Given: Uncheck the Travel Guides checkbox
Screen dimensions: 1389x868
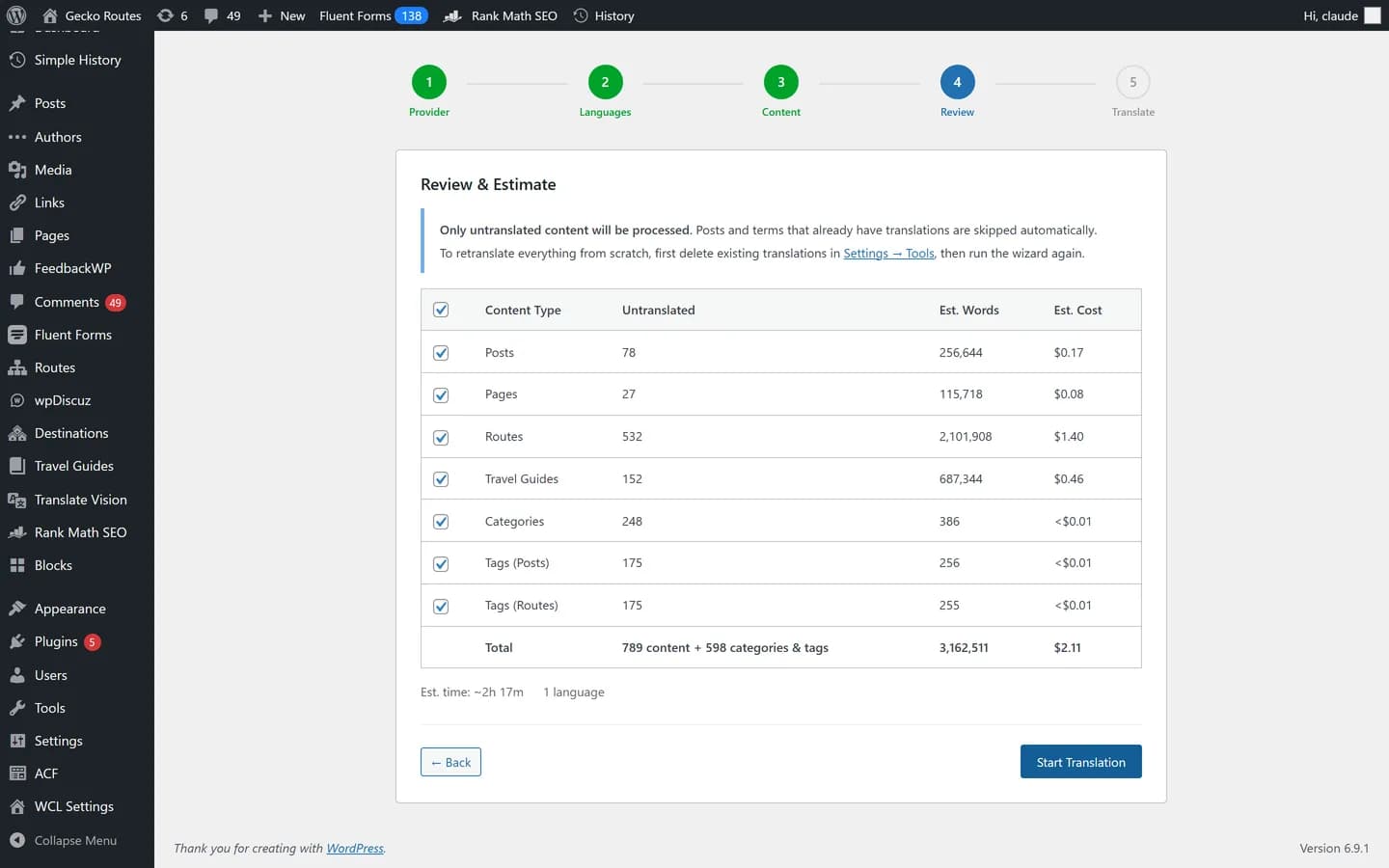Looking at the screenshot, I should point(441,479).
